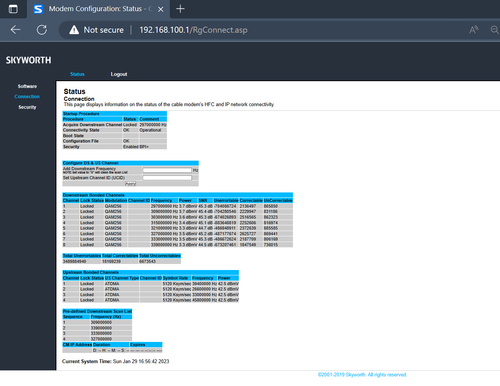
Task: Click the Duration column header
Action: (102, 345)
